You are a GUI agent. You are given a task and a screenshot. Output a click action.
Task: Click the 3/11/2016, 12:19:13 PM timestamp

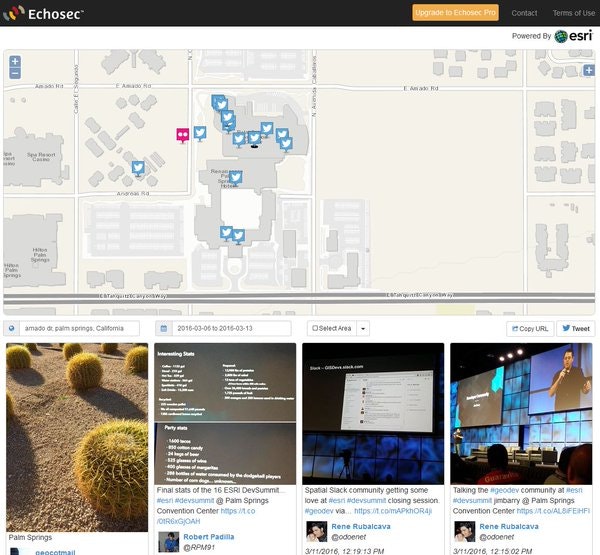[x=344, y=551]
